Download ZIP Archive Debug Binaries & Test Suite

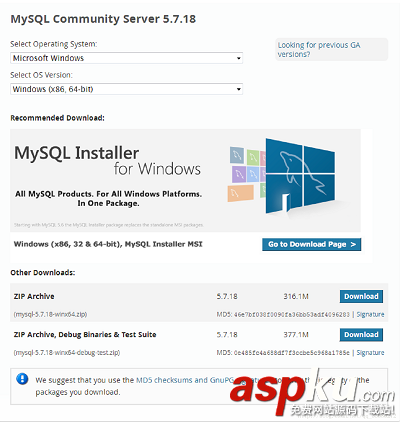[361, 335]
